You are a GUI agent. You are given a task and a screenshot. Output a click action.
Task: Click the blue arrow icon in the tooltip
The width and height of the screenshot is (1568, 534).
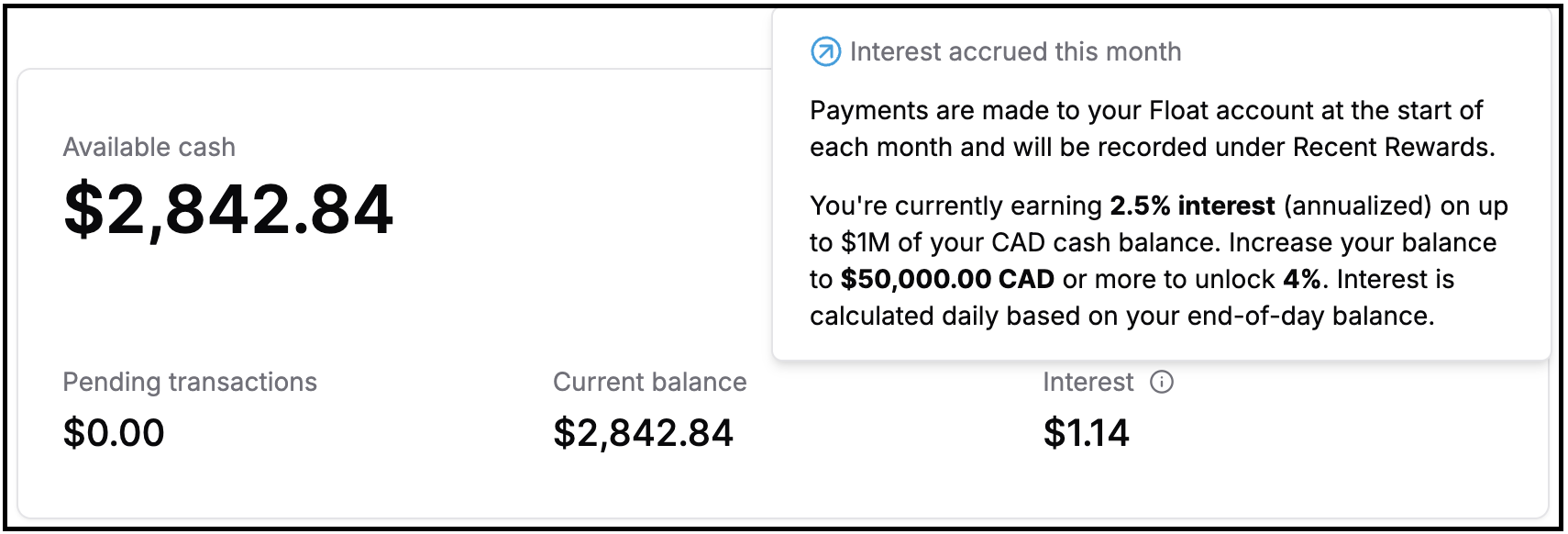(x=825, y=51)
